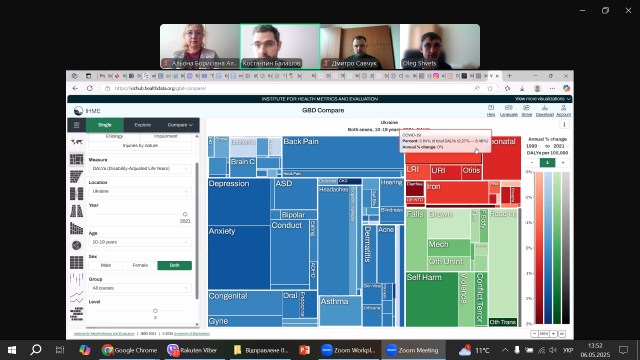Open the 2021 end year dropdown

pyautogui.click(x=562, y=146)
